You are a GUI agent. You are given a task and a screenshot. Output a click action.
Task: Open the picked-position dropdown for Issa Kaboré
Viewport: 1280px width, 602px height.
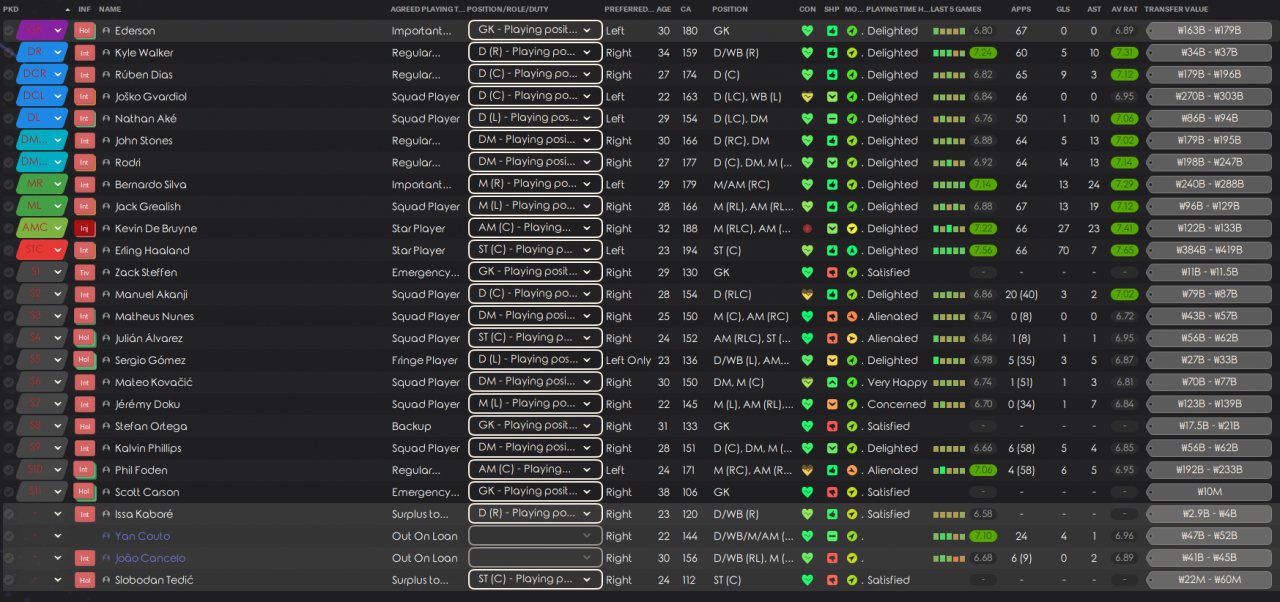click(42, 515)
